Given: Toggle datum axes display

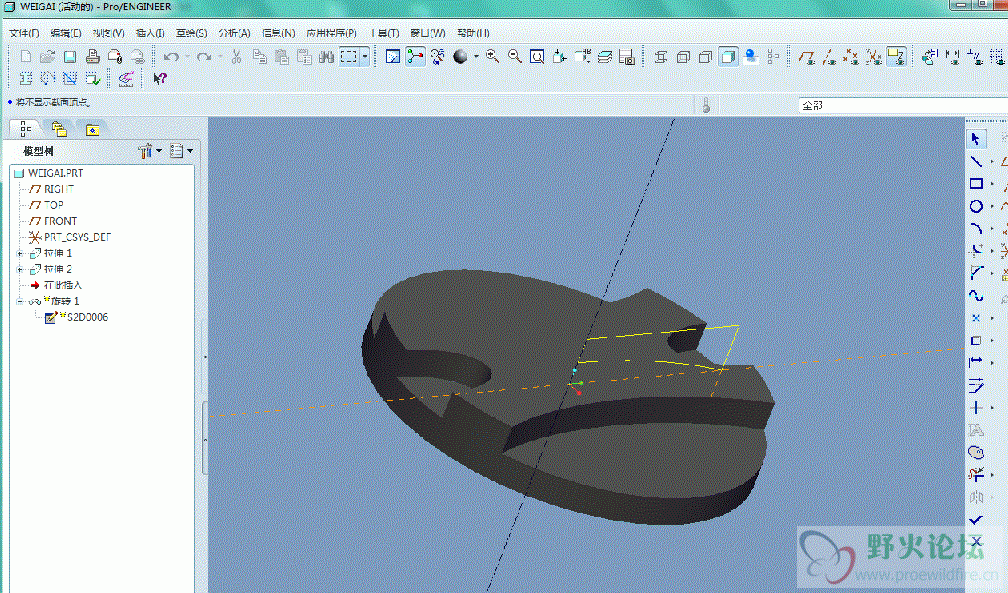Looking at the screenshot, I should click(x=829, y=57).
